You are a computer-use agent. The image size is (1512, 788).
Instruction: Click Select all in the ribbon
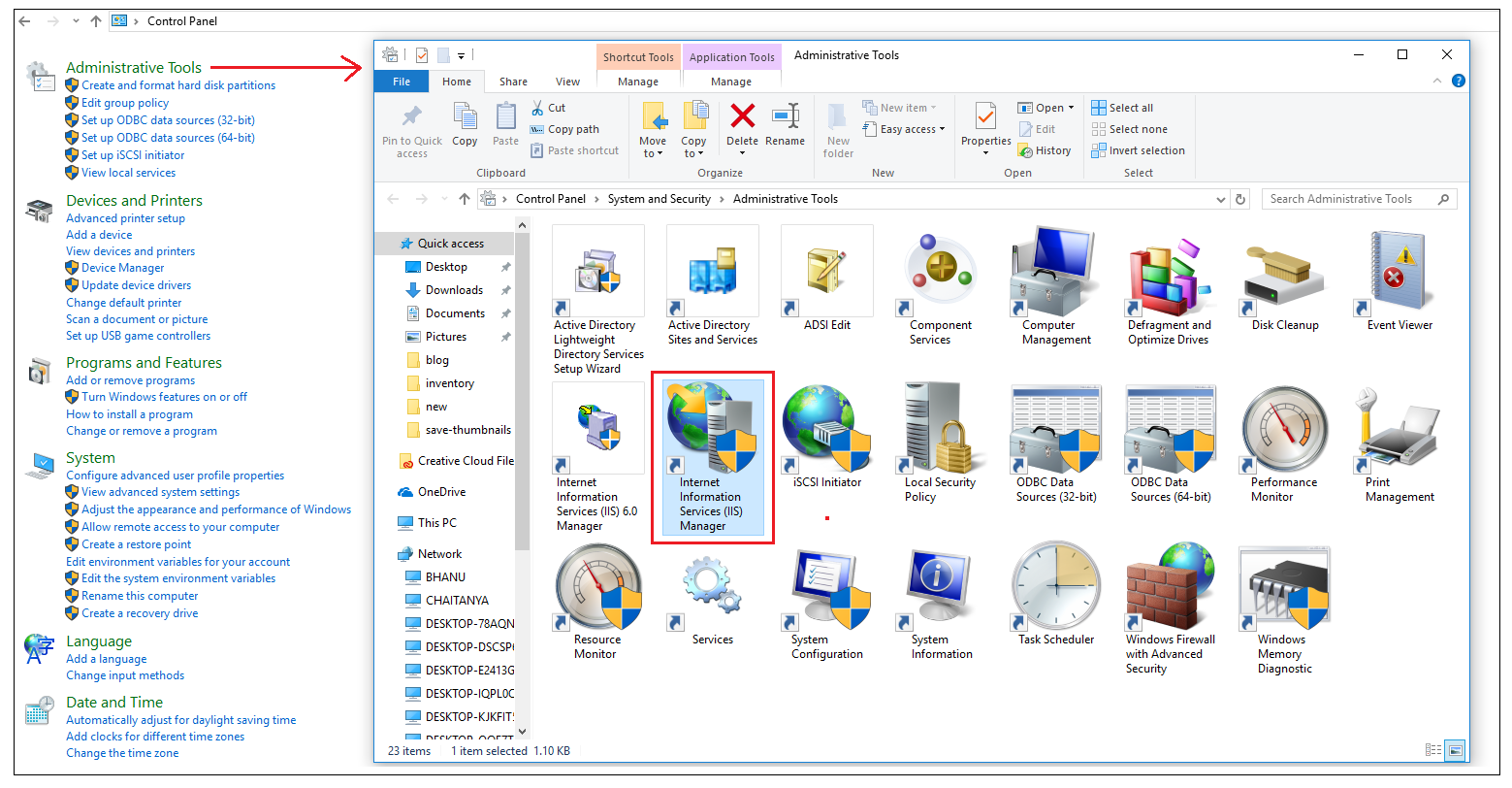1122,108
